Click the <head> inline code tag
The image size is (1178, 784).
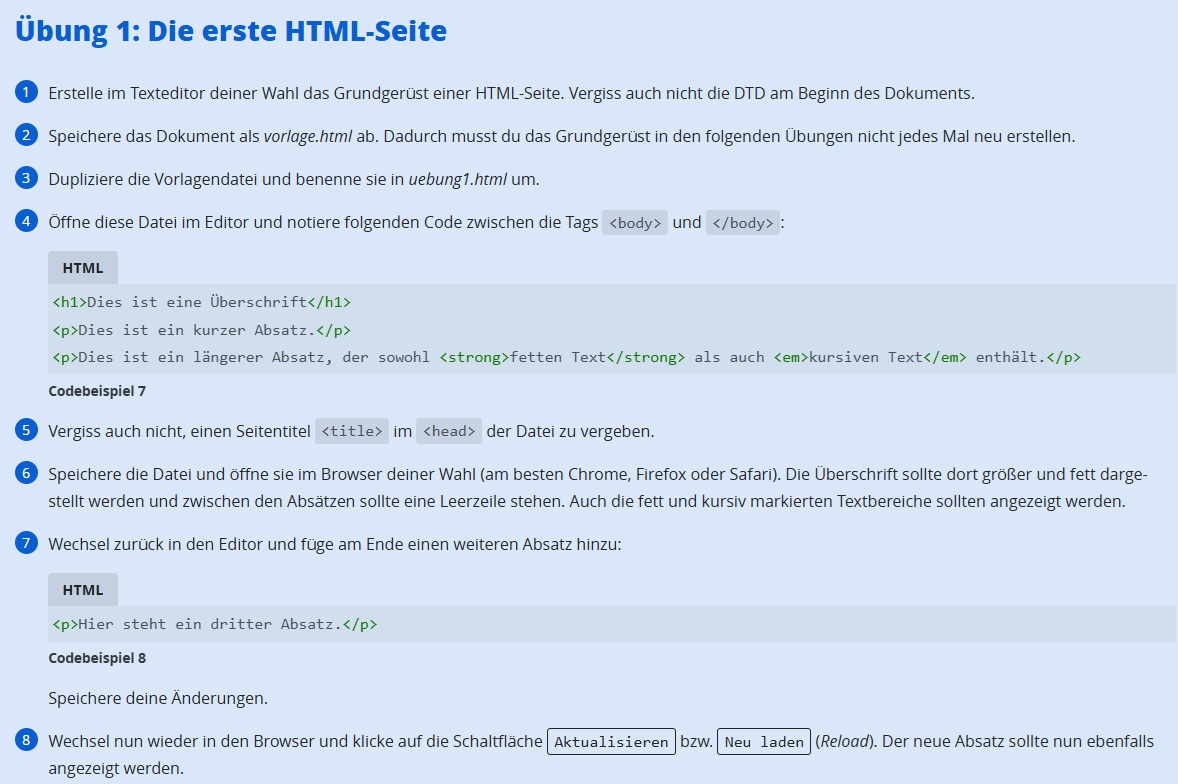click(449, 432)
